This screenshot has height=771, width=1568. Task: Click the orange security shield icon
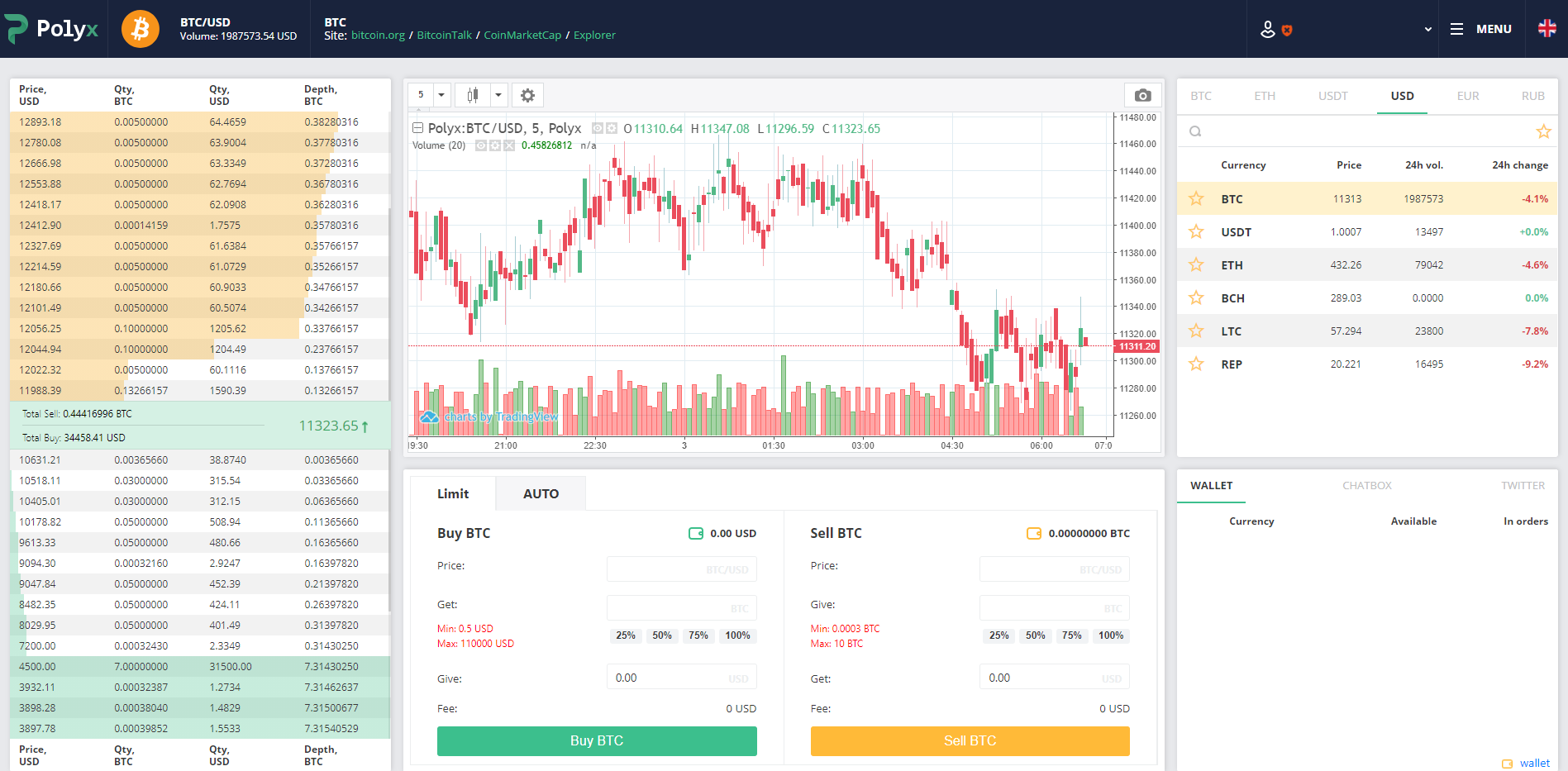pos(1287,31)
